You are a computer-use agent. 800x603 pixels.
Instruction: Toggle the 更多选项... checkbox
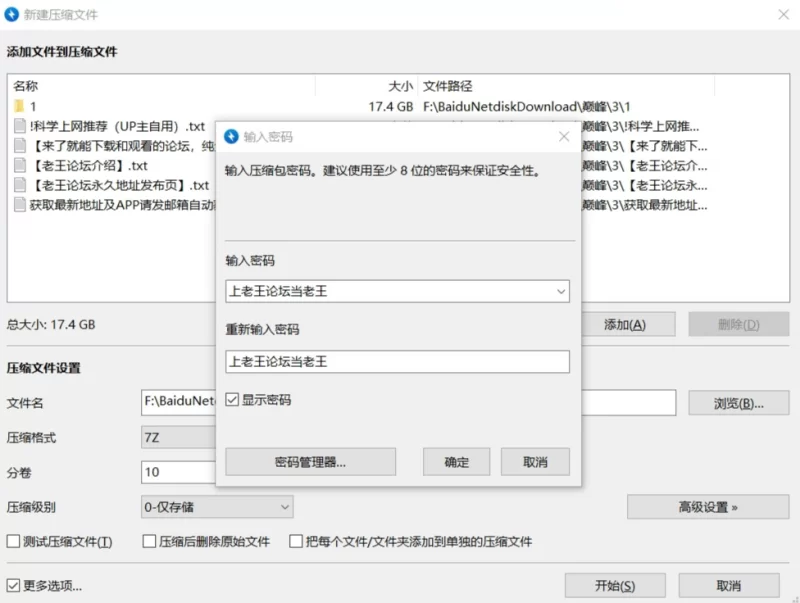[x=13, y=585]
